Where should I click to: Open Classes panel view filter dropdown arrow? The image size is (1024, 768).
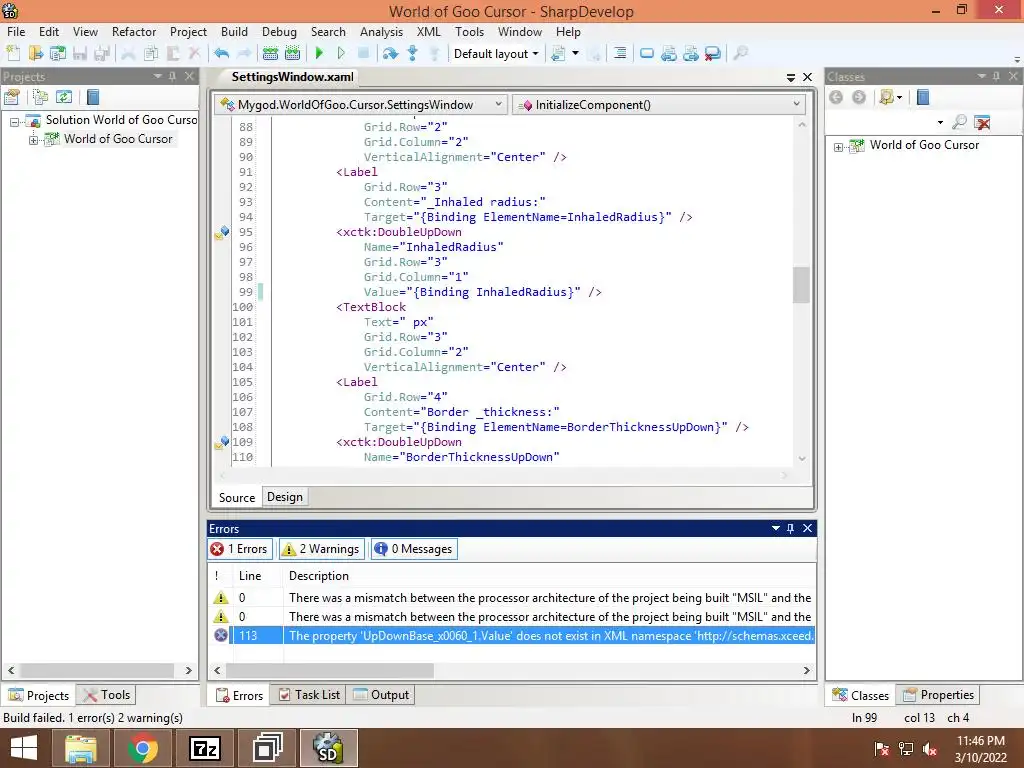(x=900, y=97)
